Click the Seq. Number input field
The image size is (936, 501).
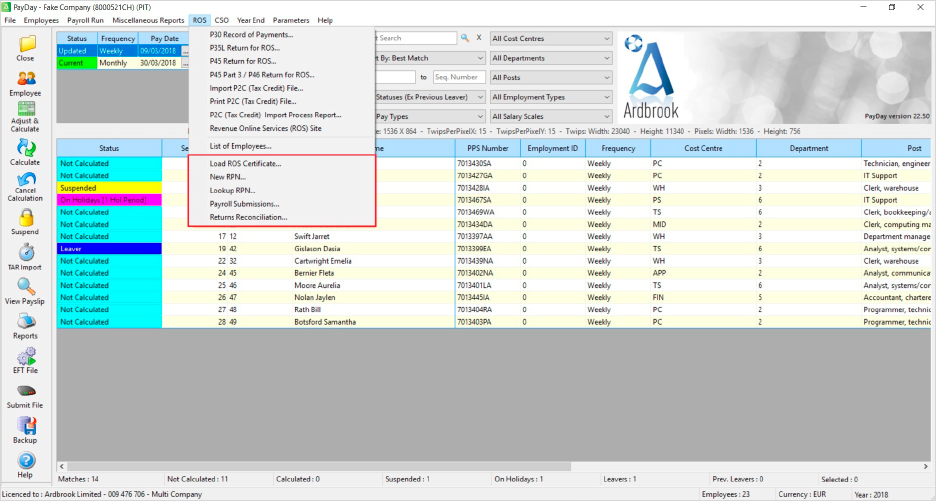click(x=459, y=77)
